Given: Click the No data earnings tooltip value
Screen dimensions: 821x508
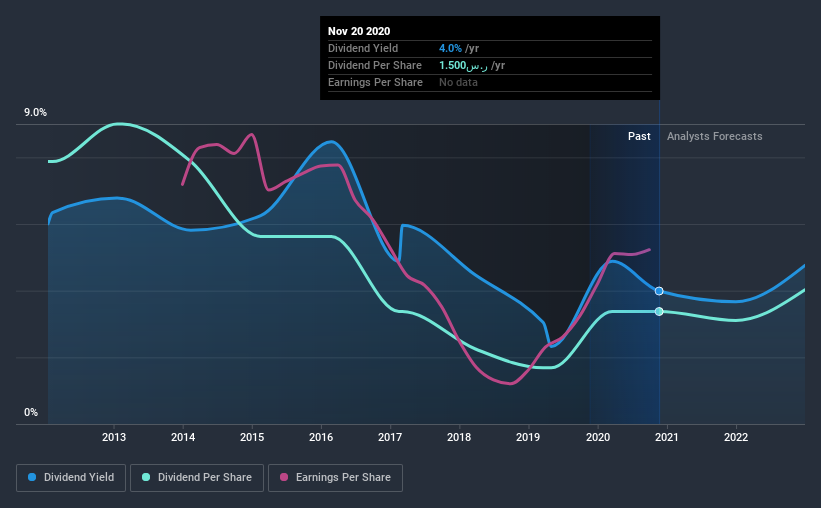Looking at the screenshot, I should pos(458,82).
